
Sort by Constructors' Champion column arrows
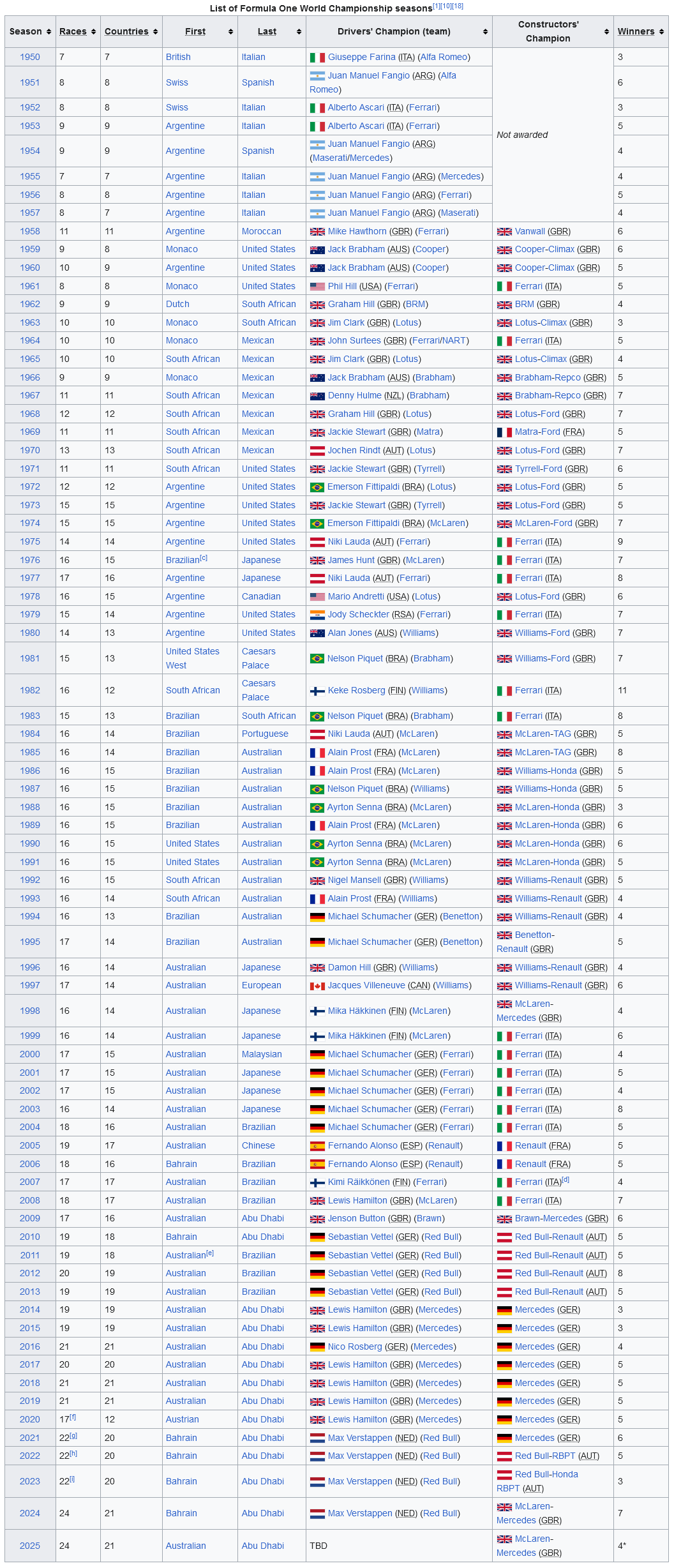(x=606, y=31)
